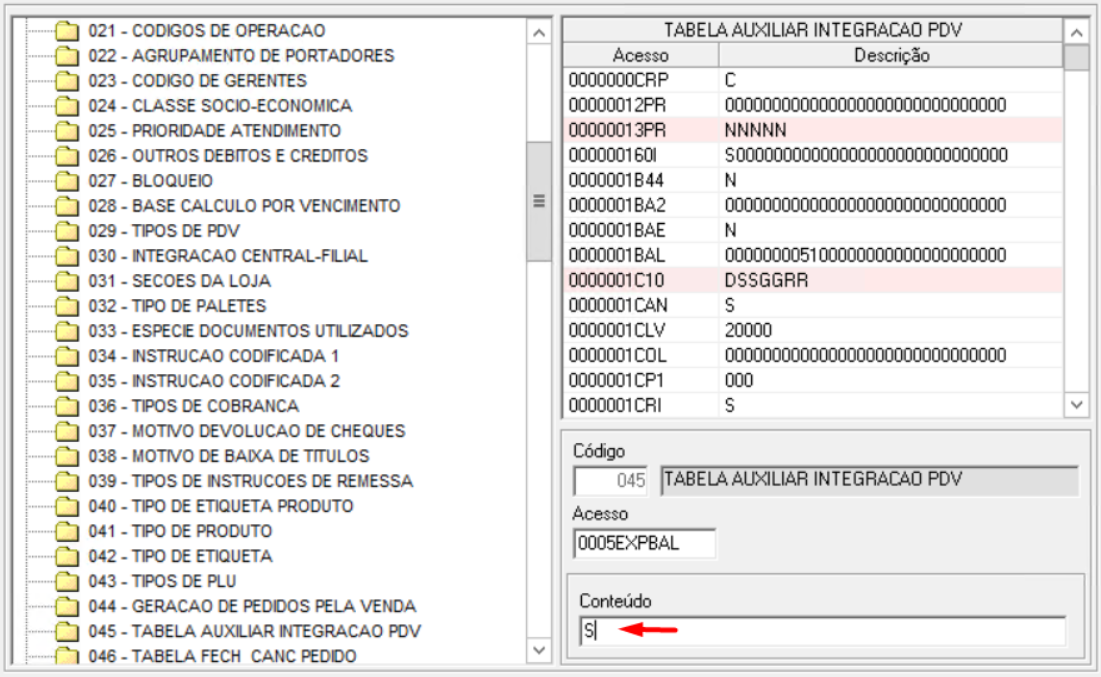Select folder icon of 025 - PRIORIDADE ATENDIMENTO
The height and width of the screenshot is (677, 1101).
click(x=67, y=131)
